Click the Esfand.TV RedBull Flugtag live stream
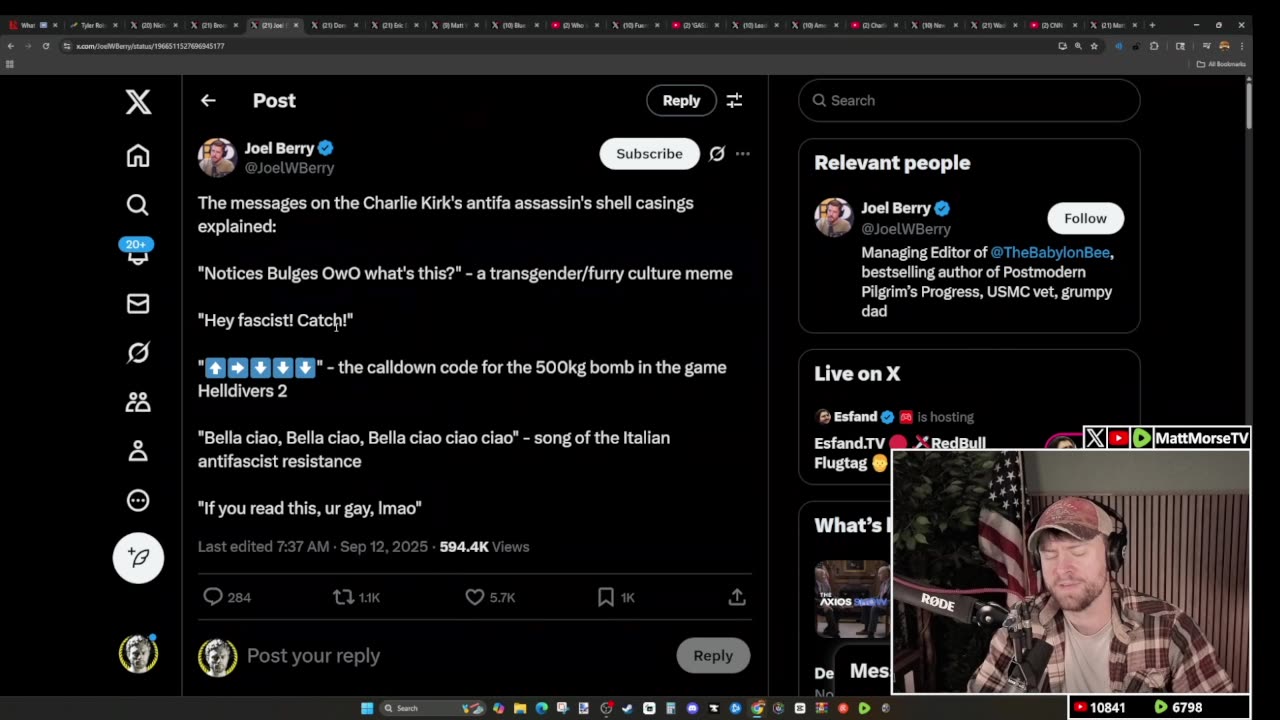 pos(900,452)
